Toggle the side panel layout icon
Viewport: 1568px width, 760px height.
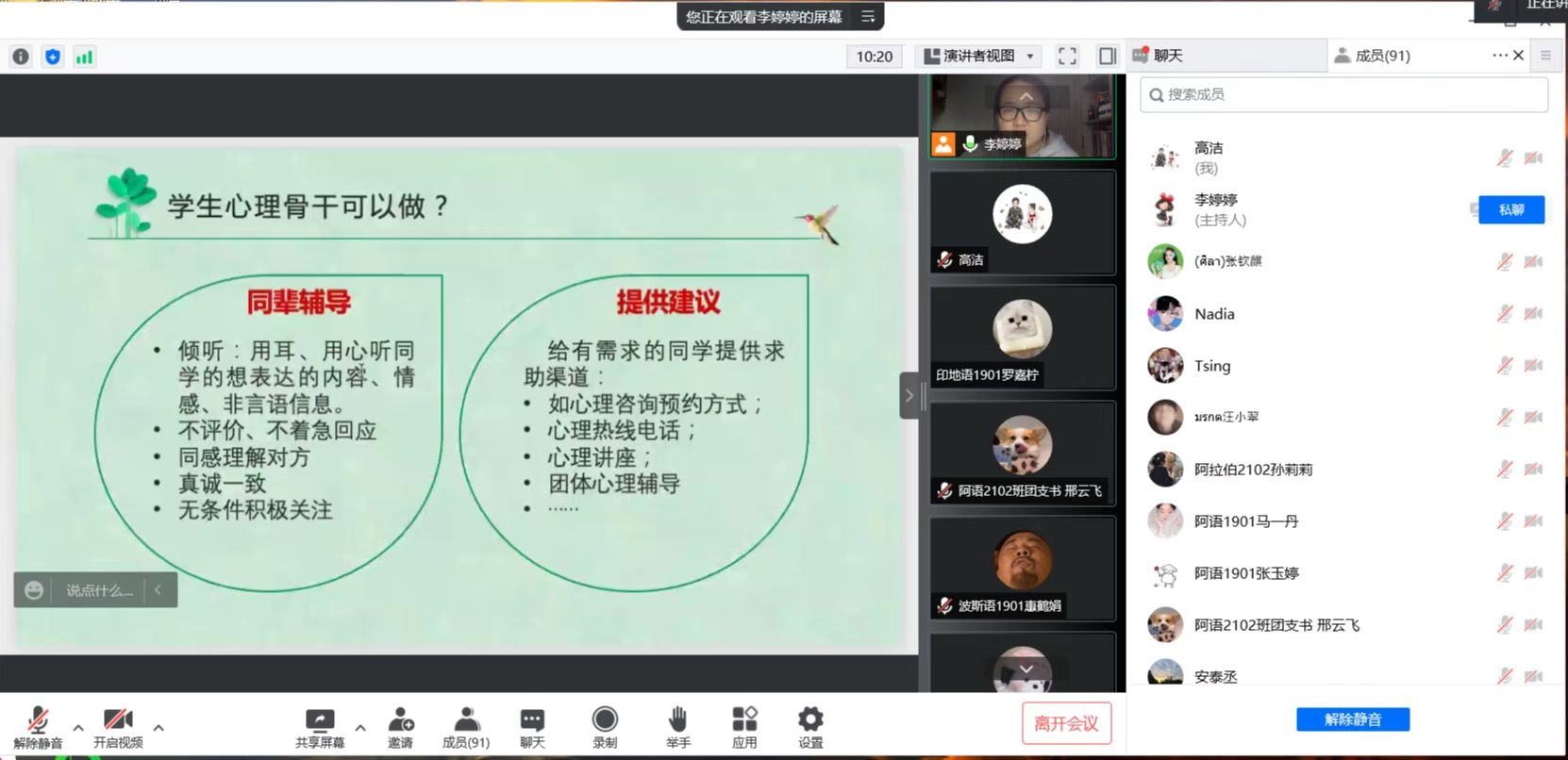pos(1108,57)
